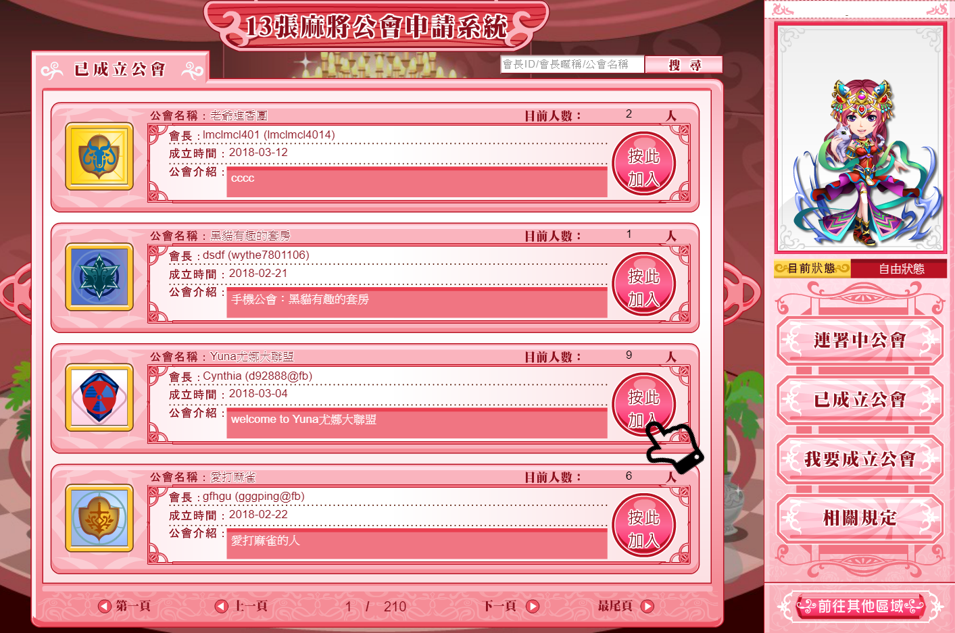Select the golden cross guild emblem

pyautogui.click(x=99, y=518)
